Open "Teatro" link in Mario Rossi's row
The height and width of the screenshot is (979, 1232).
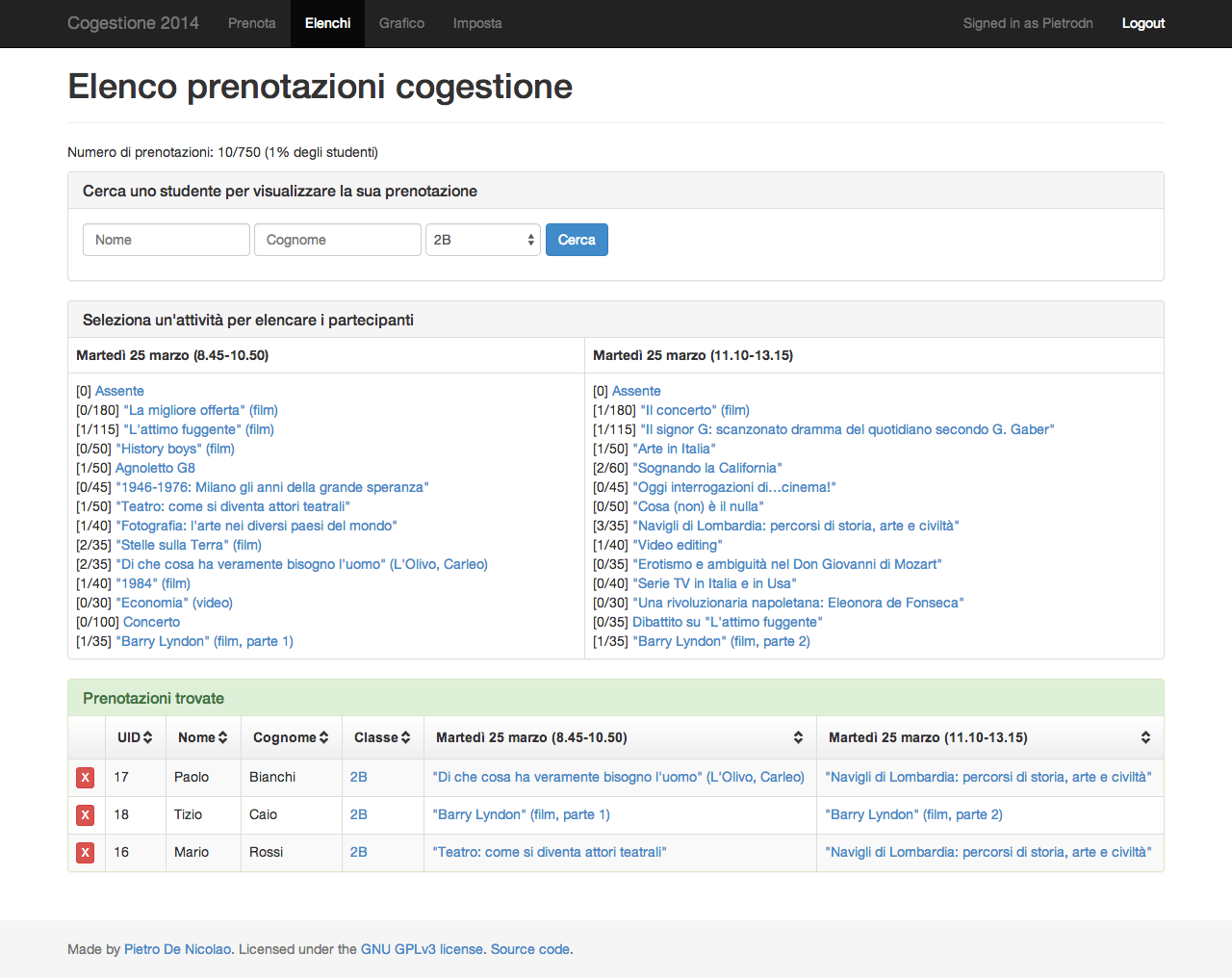550,852
